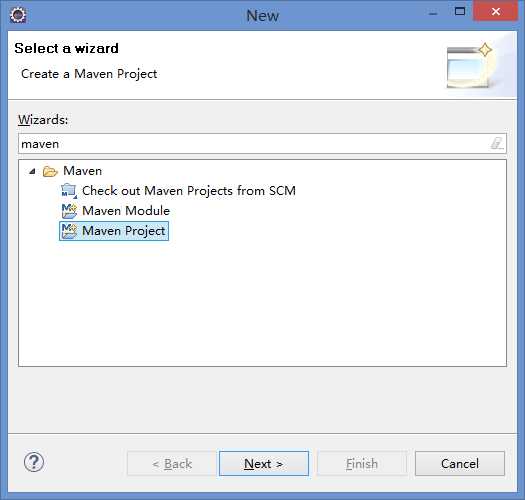This screenshot has width=525, height=500.
Task: Click the Maven Project icon
Action: coord(69,231)
